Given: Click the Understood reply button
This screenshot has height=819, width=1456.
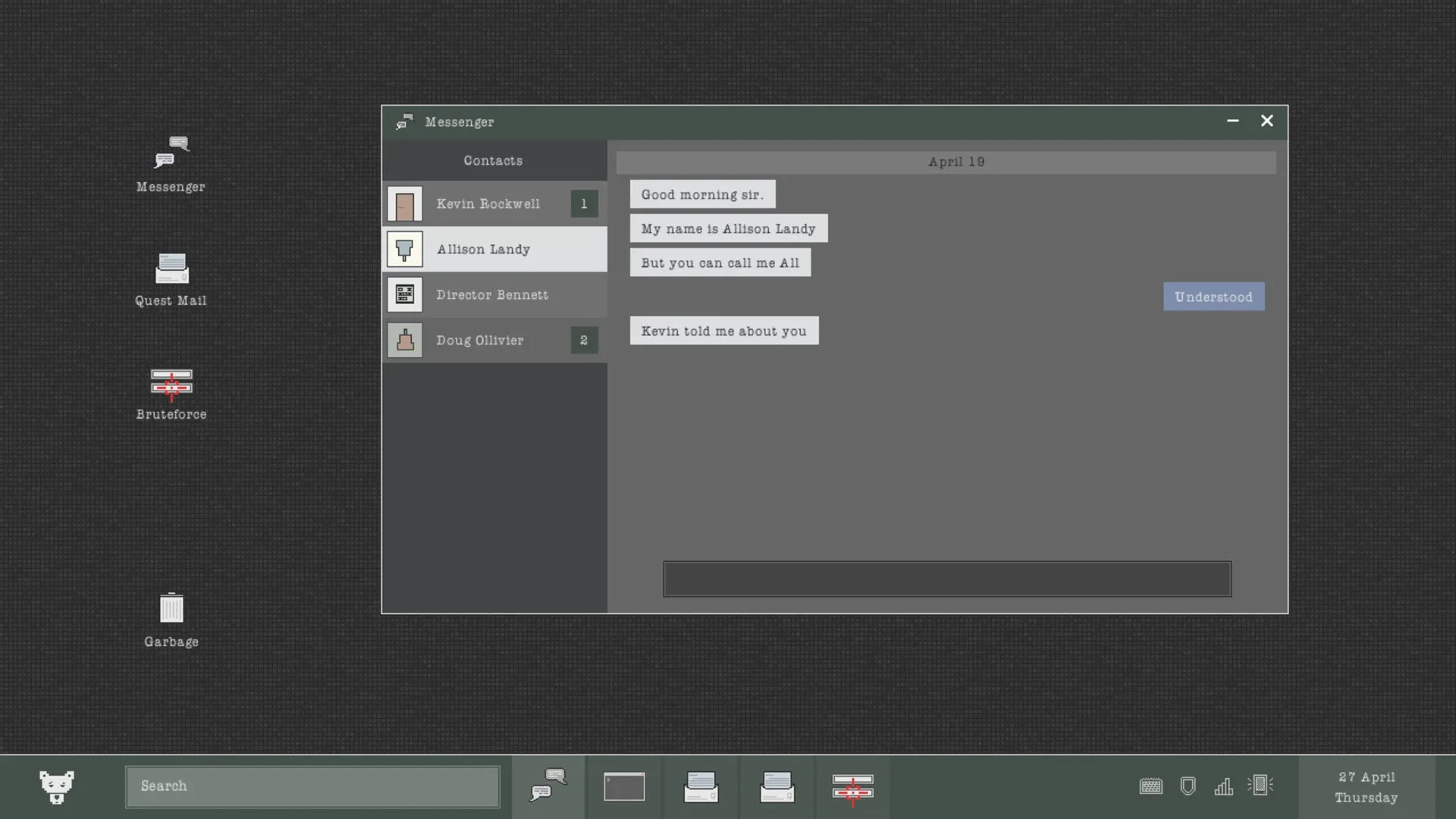Looking at the screenshot, I should [1213, 297].
